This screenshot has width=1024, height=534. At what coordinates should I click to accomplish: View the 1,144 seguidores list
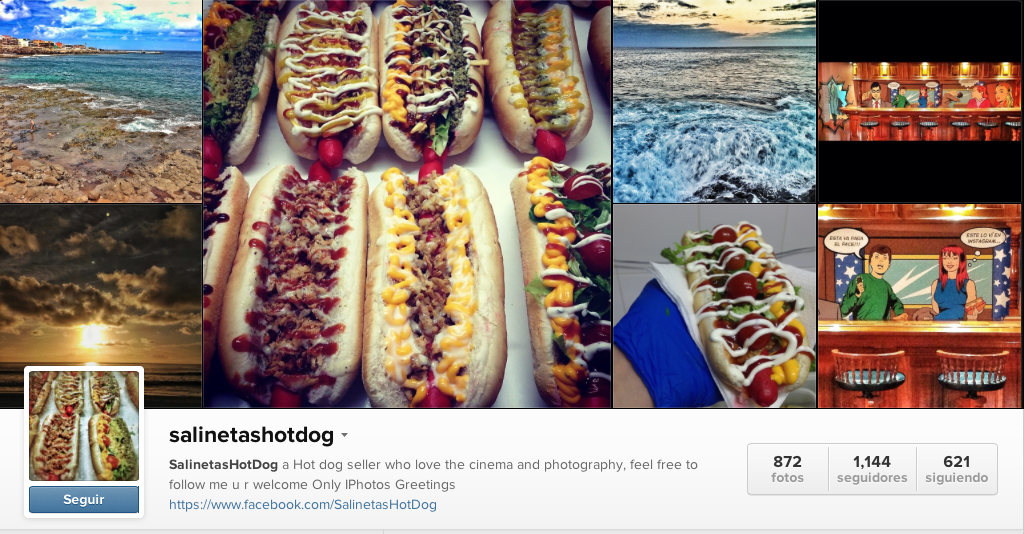coord(872,469)
